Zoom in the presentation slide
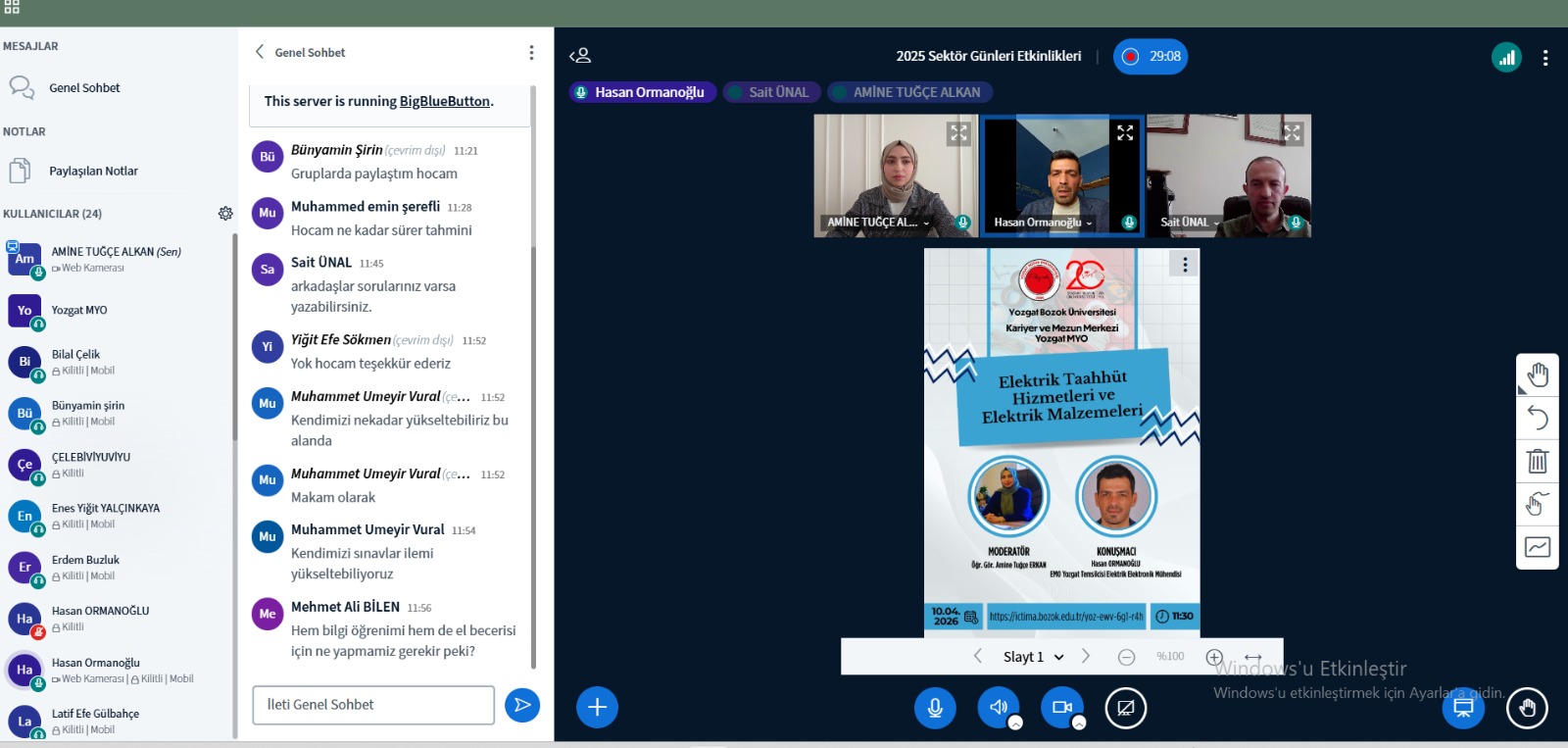Image resolution: width=1568 pixels, height=748 pixels. 1213,657
